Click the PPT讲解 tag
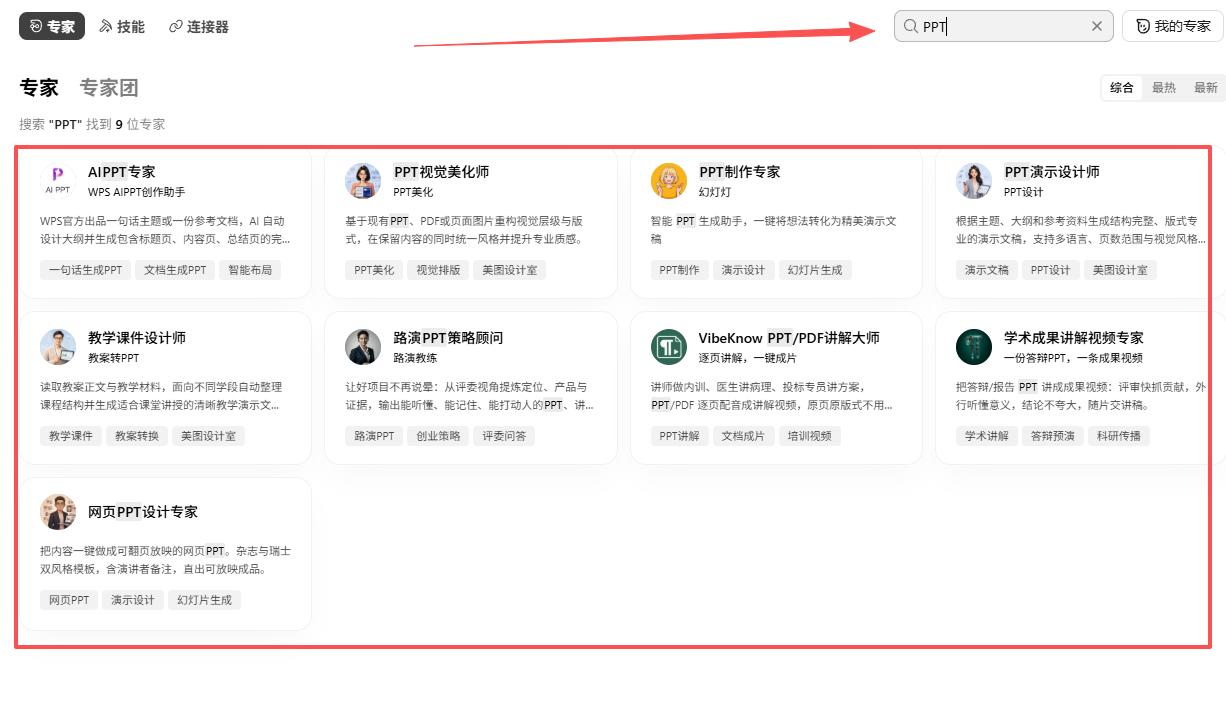The width and height of the screenshot is (1226, 702). (x=680, y=436)
